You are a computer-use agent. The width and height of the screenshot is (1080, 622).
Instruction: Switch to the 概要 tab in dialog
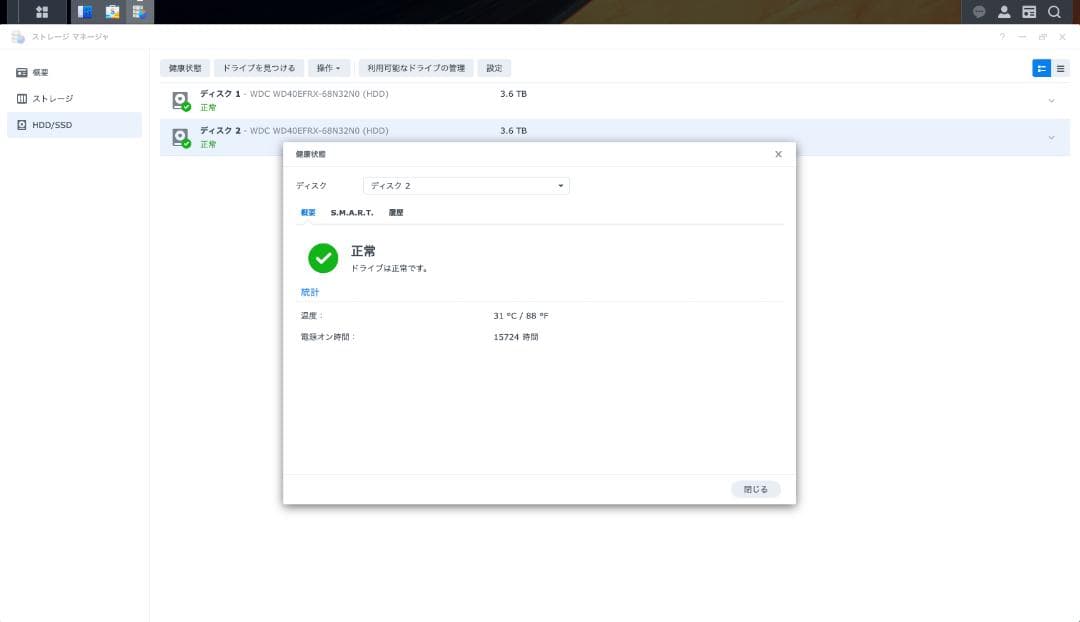click(x=308, y=213)
